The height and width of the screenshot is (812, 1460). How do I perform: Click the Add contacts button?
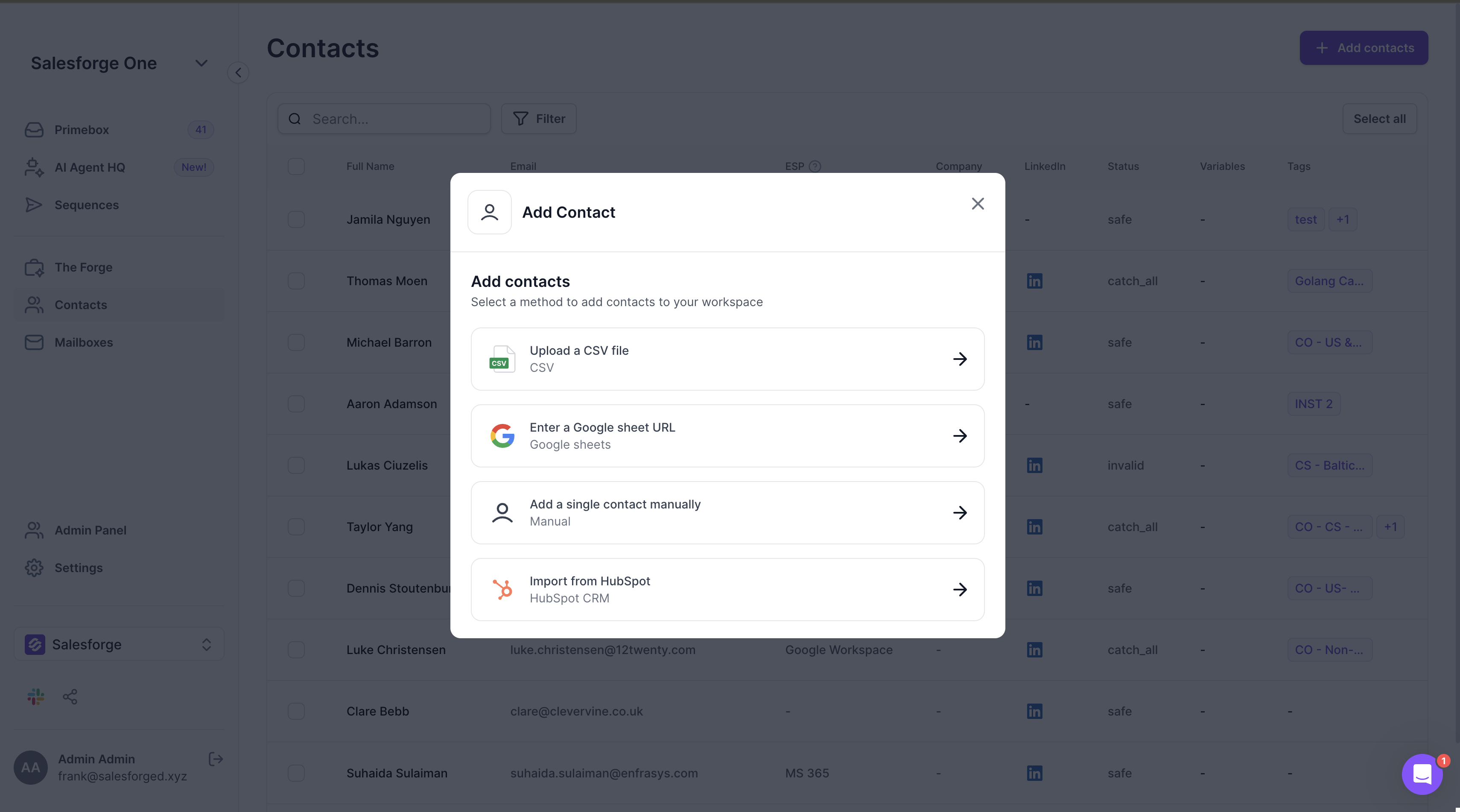click(1363, 47)
